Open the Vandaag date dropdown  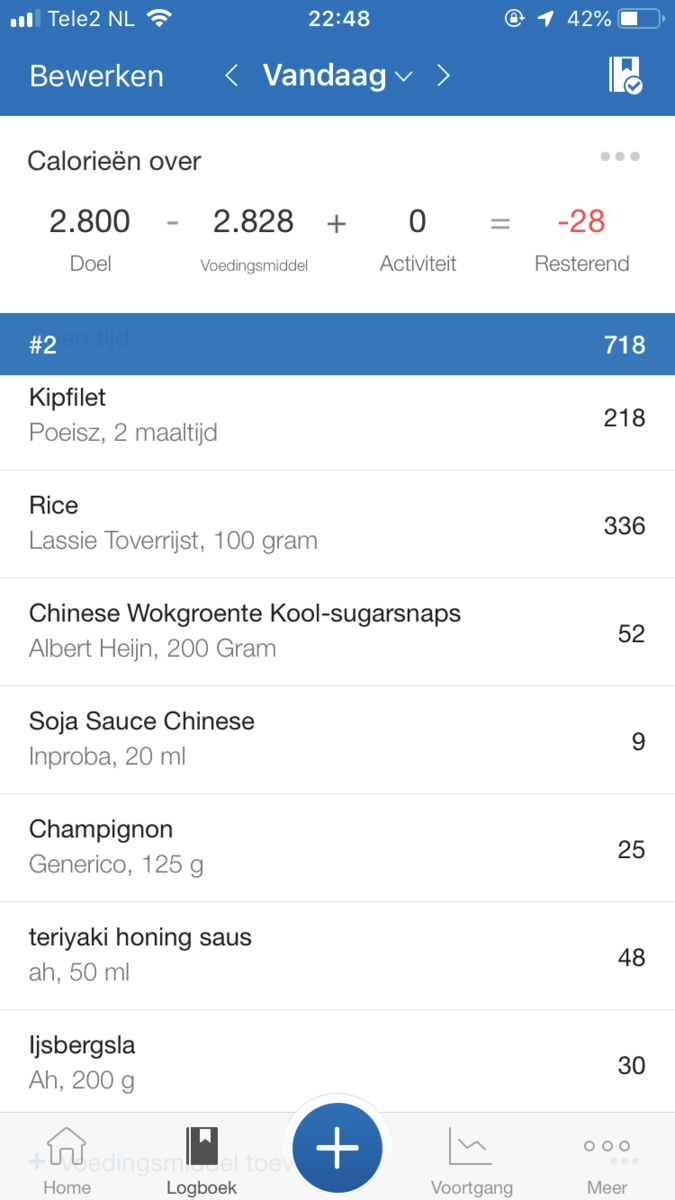(337, 76)
